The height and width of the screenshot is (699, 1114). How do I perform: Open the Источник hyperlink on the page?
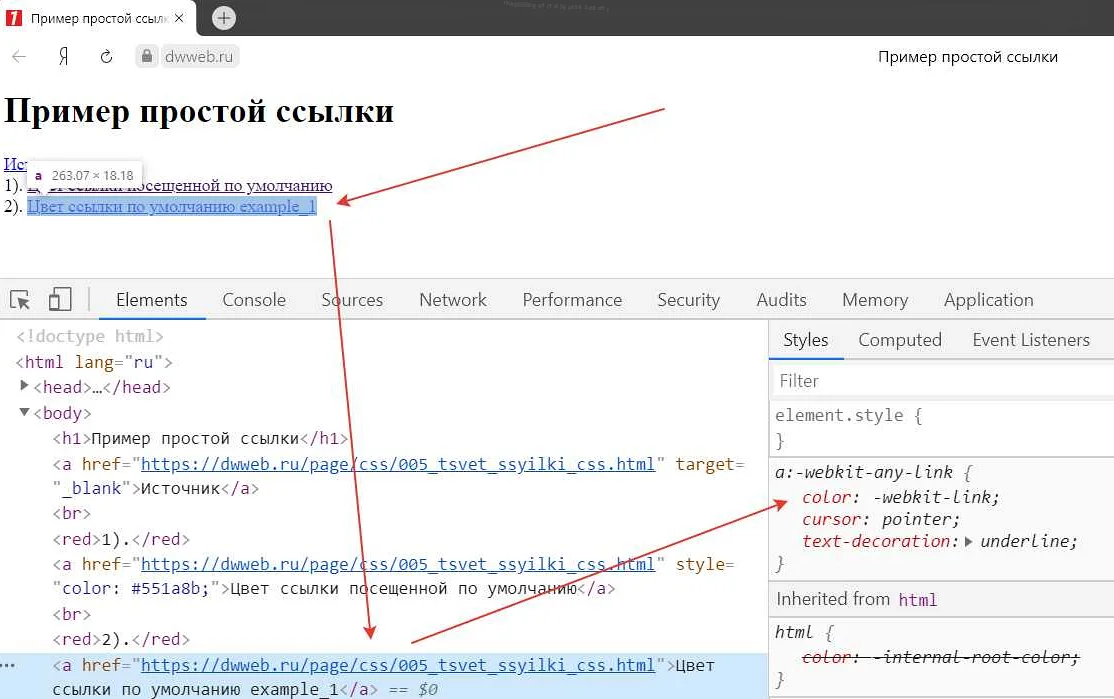[x=14, y=164]
